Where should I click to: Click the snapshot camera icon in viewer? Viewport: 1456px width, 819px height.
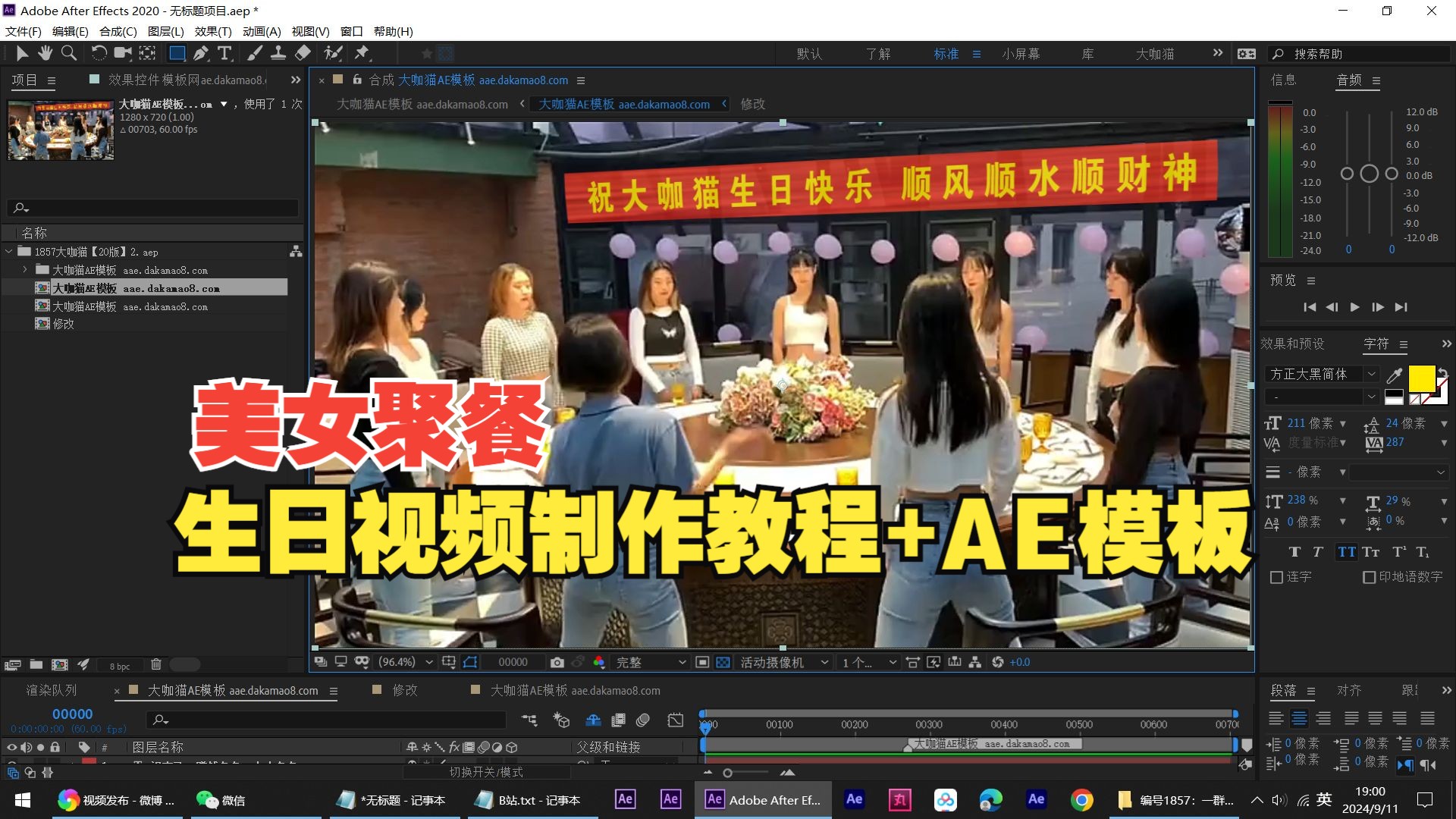tap(557, 662)
